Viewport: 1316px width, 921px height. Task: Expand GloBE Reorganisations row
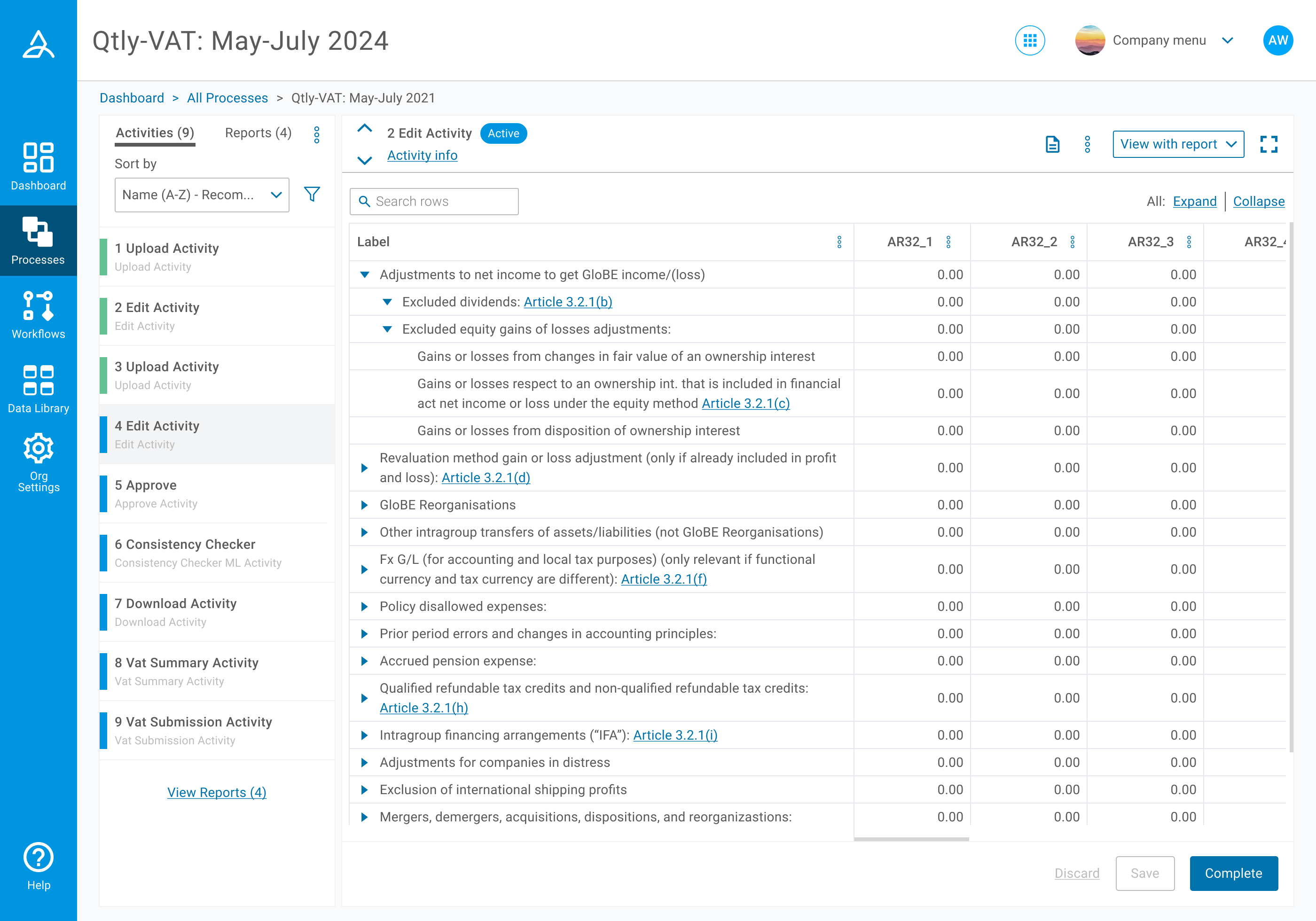pos(365,505)
